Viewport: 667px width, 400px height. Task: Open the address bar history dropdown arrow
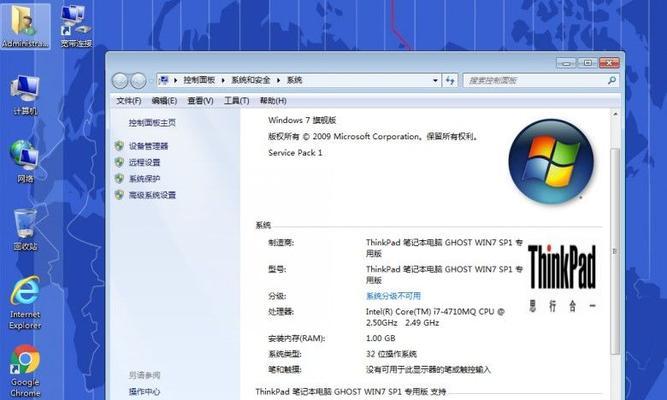(x=435, y=80)
